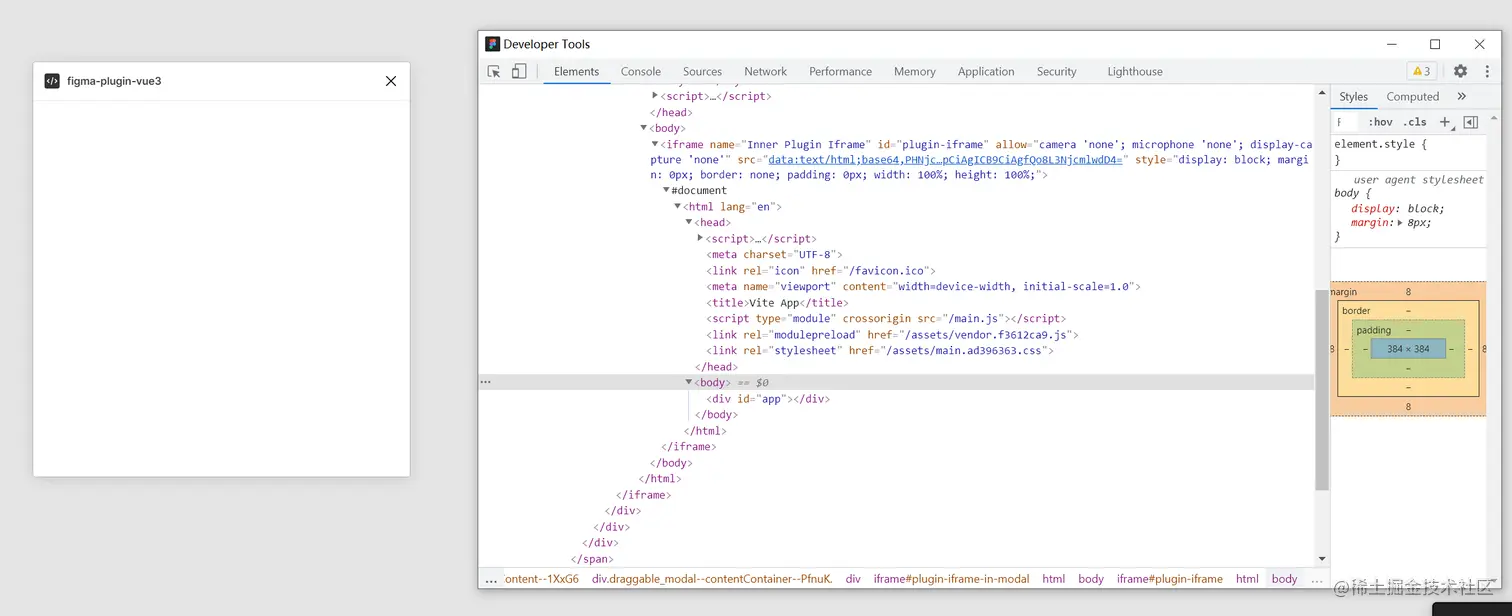The height and width of the screenshot is (616, 1512).
Task: Maximize the Developer Tools window
Action: (1435, 44)
